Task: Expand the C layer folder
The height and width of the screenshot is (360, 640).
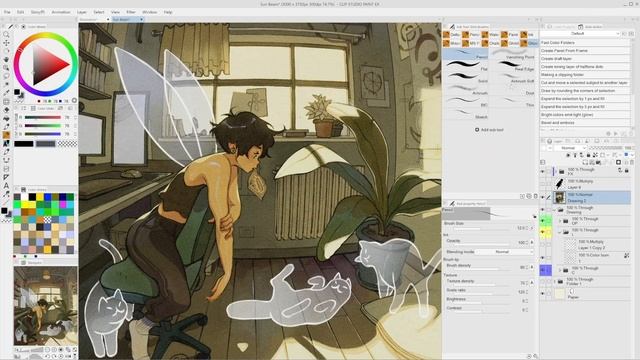Action: (x=560, y=270)
